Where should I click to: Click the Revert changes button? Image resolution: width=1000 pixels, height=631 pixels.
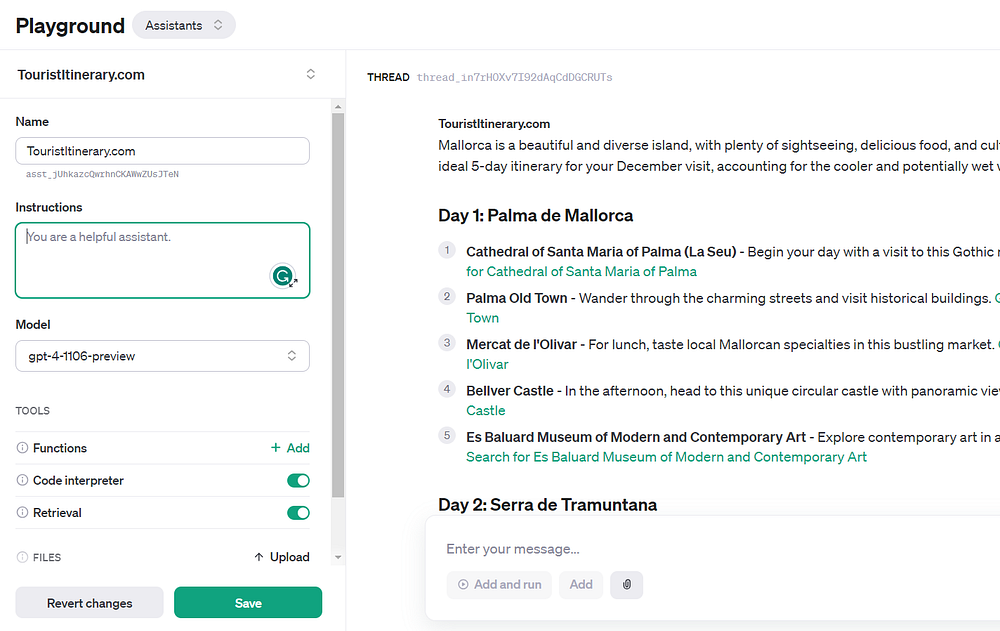click(x=89, y=603)
